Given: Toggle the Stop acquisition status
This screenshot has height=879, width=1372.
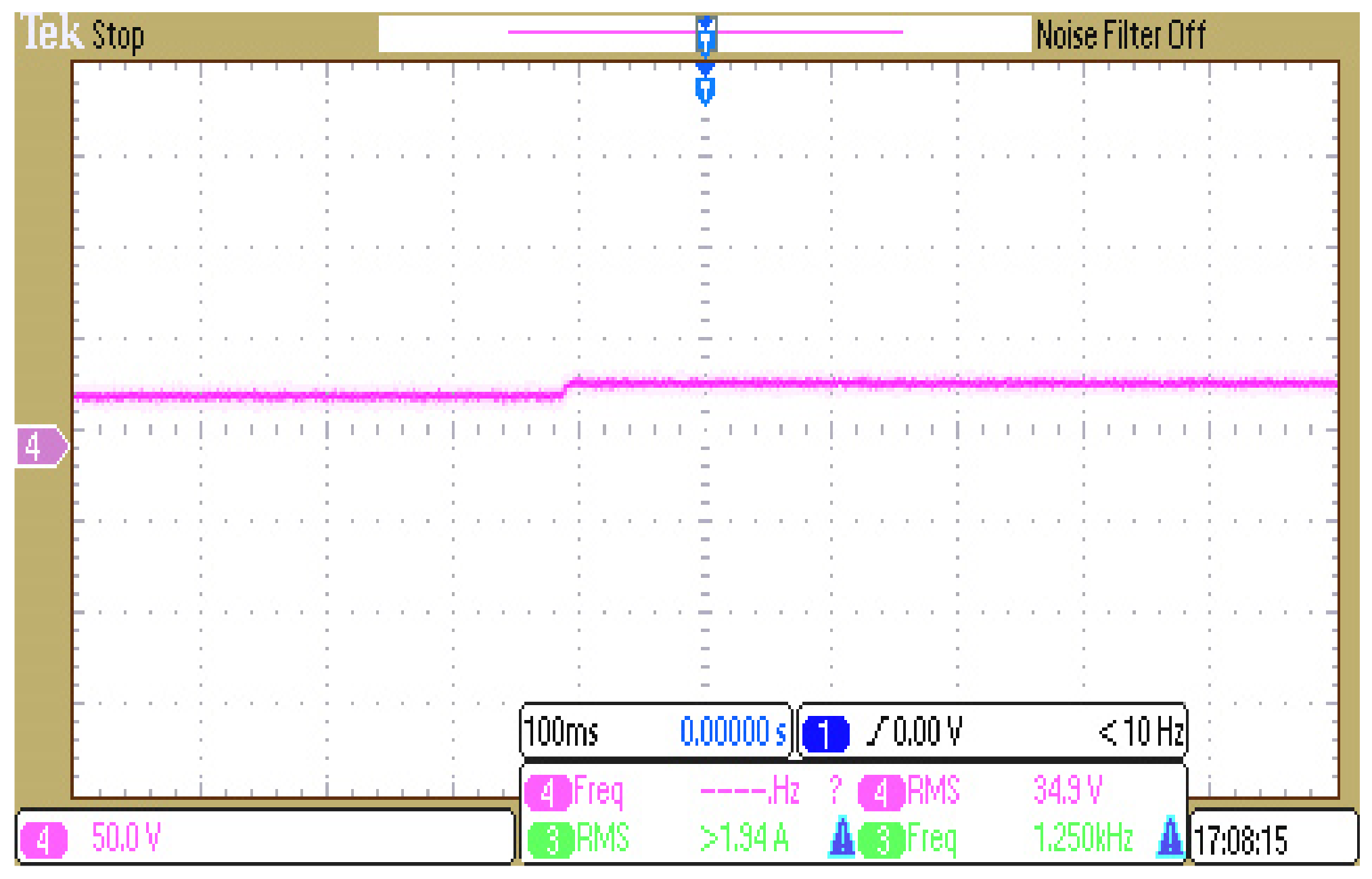Looking at the screenshot, I should click(x=118, y=35).
